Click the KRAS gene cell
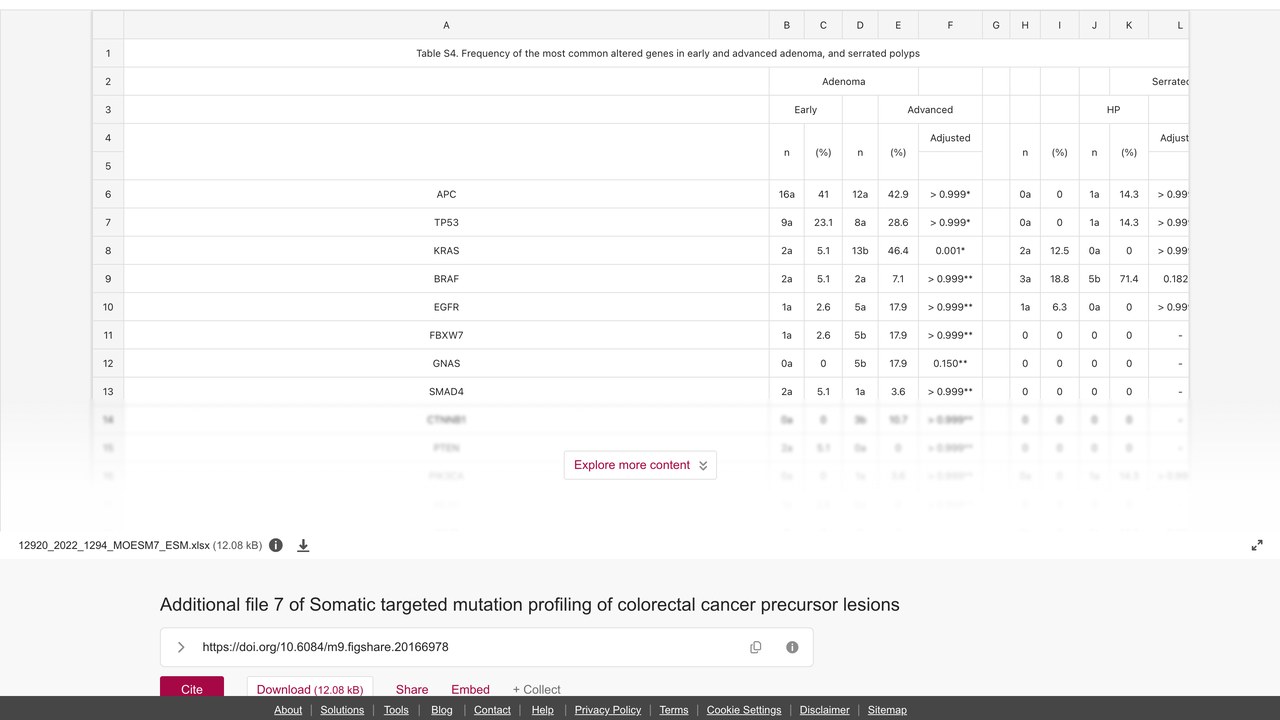The height and width of the screenshot is (720, 1280). click(446, 250)
